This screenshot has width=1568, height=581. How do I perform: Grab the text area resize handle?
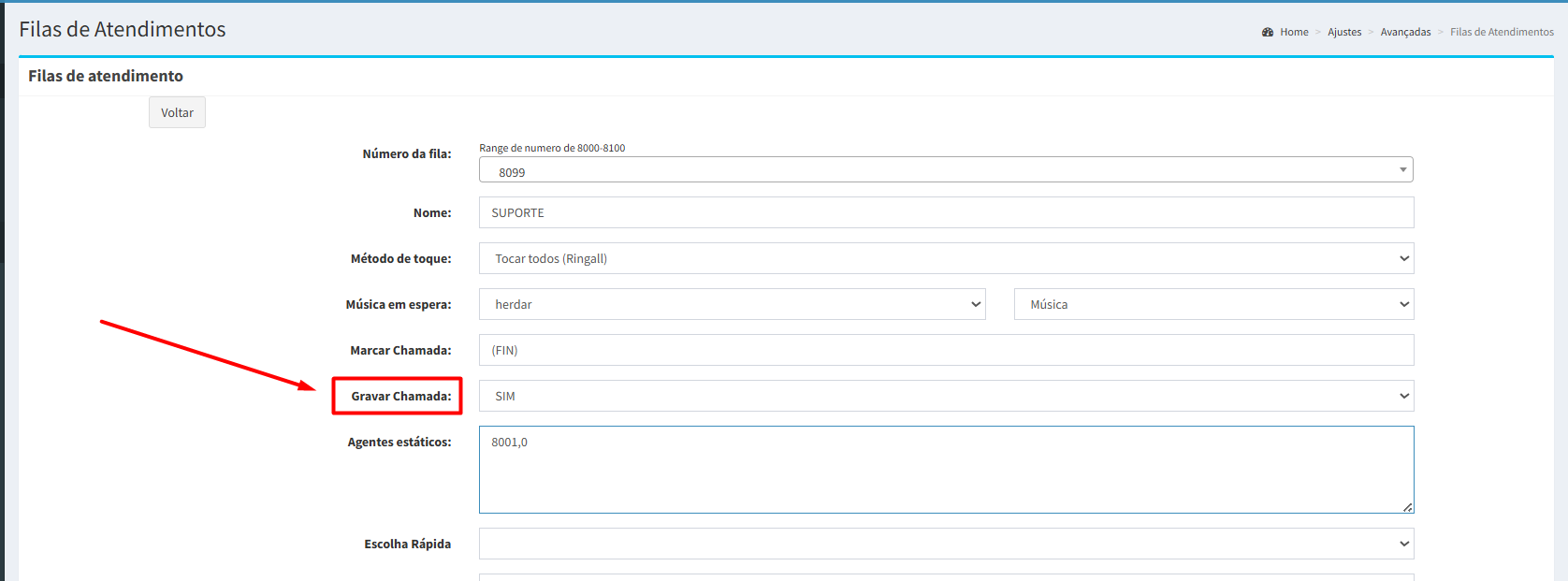[1407, 507]
